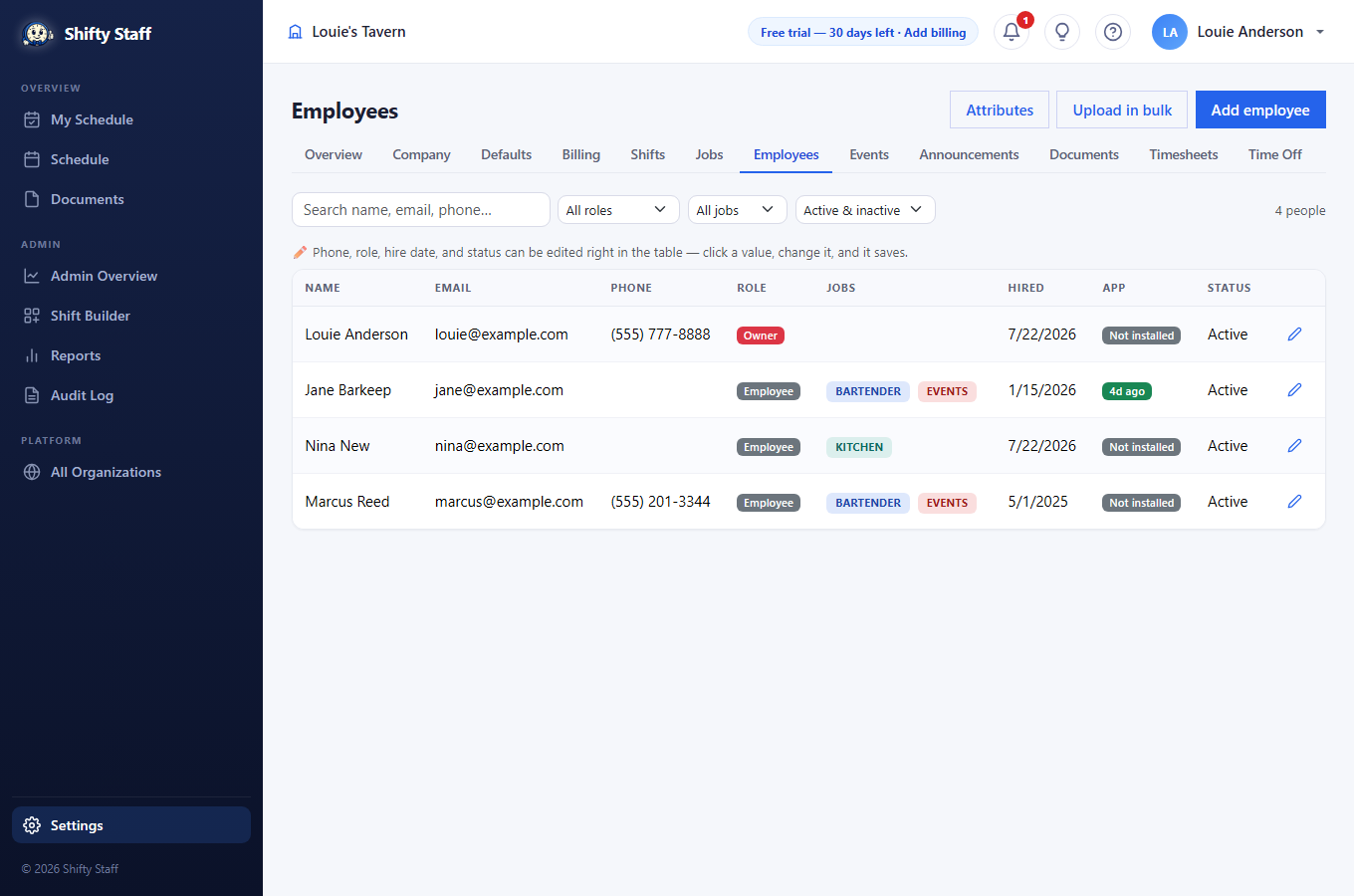Click Jane Barkeep's Employee role badge
Viewport: 1354px width, 896px height.
769,391
